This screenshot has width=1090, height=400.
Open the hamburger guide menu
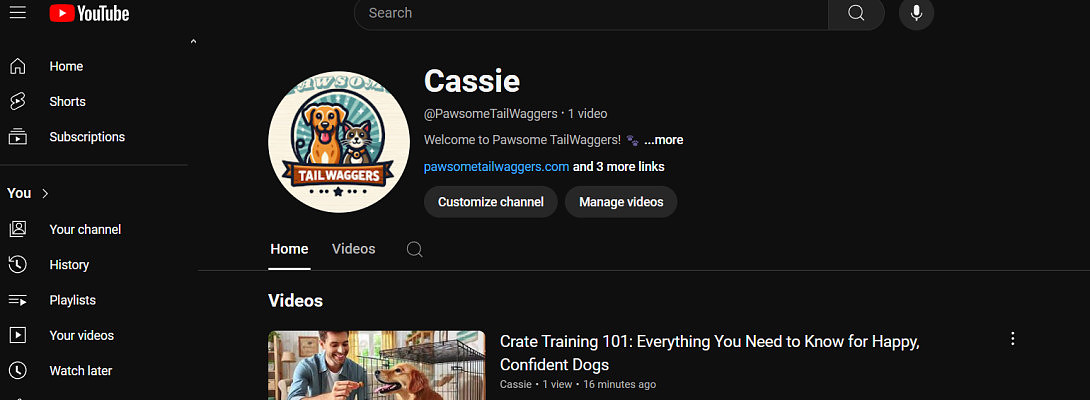pos(17,13)
